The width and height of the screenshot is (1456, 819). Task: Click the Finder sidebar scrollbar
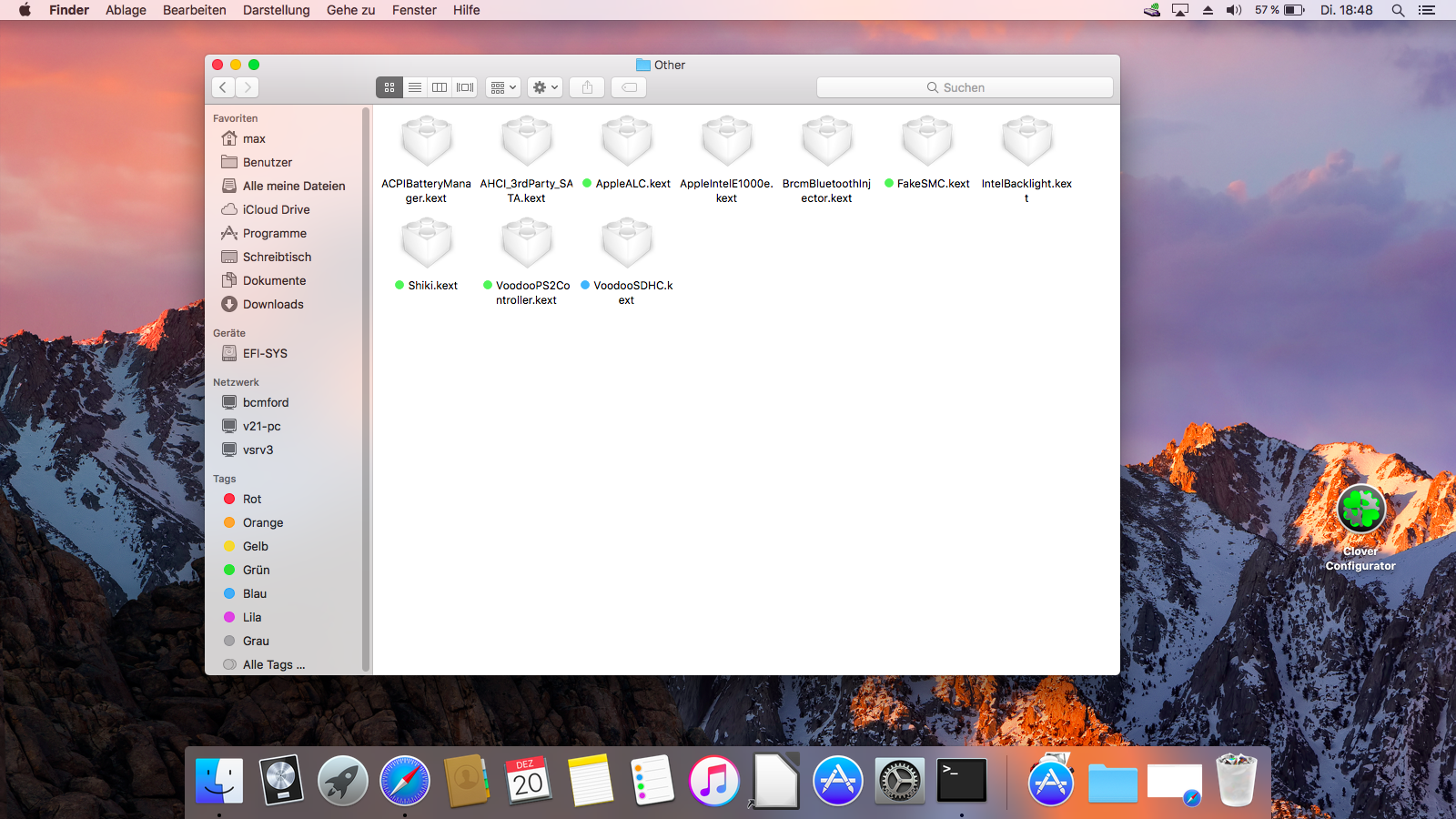(x=366, y=389)
